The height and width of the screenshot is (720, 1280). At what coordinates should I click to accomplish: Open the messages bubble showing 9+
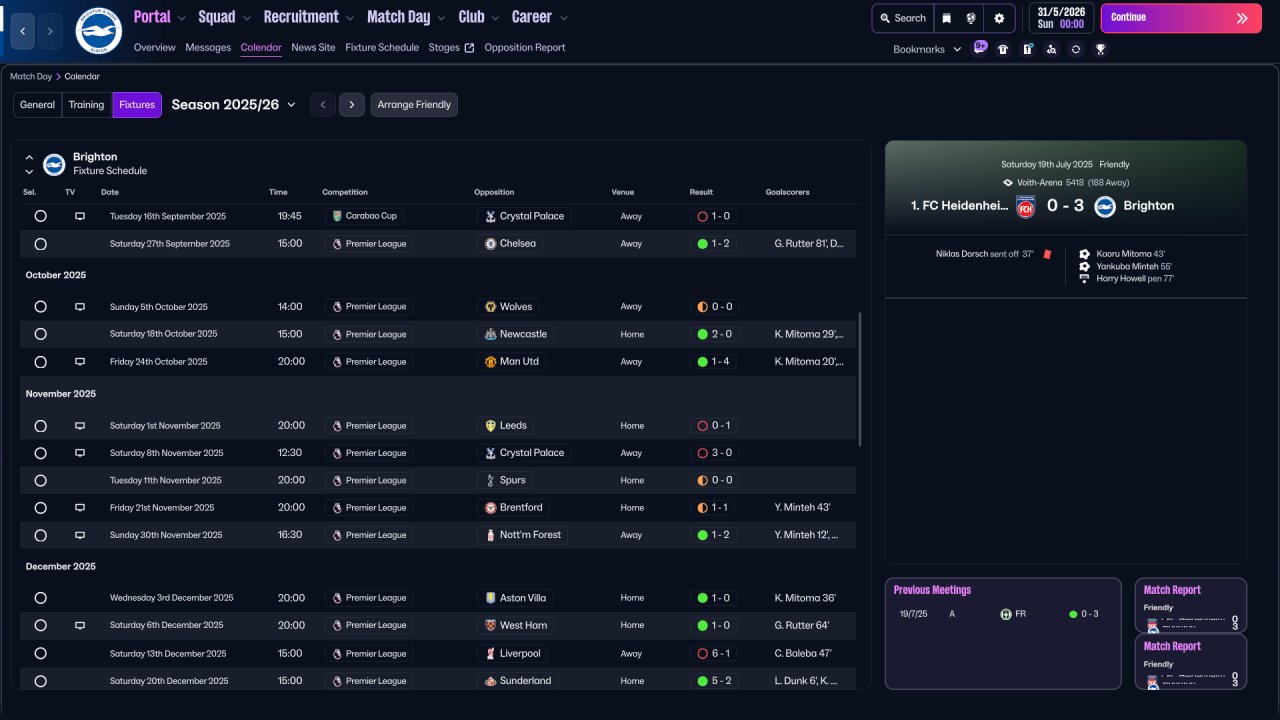[x=979, y=48]
